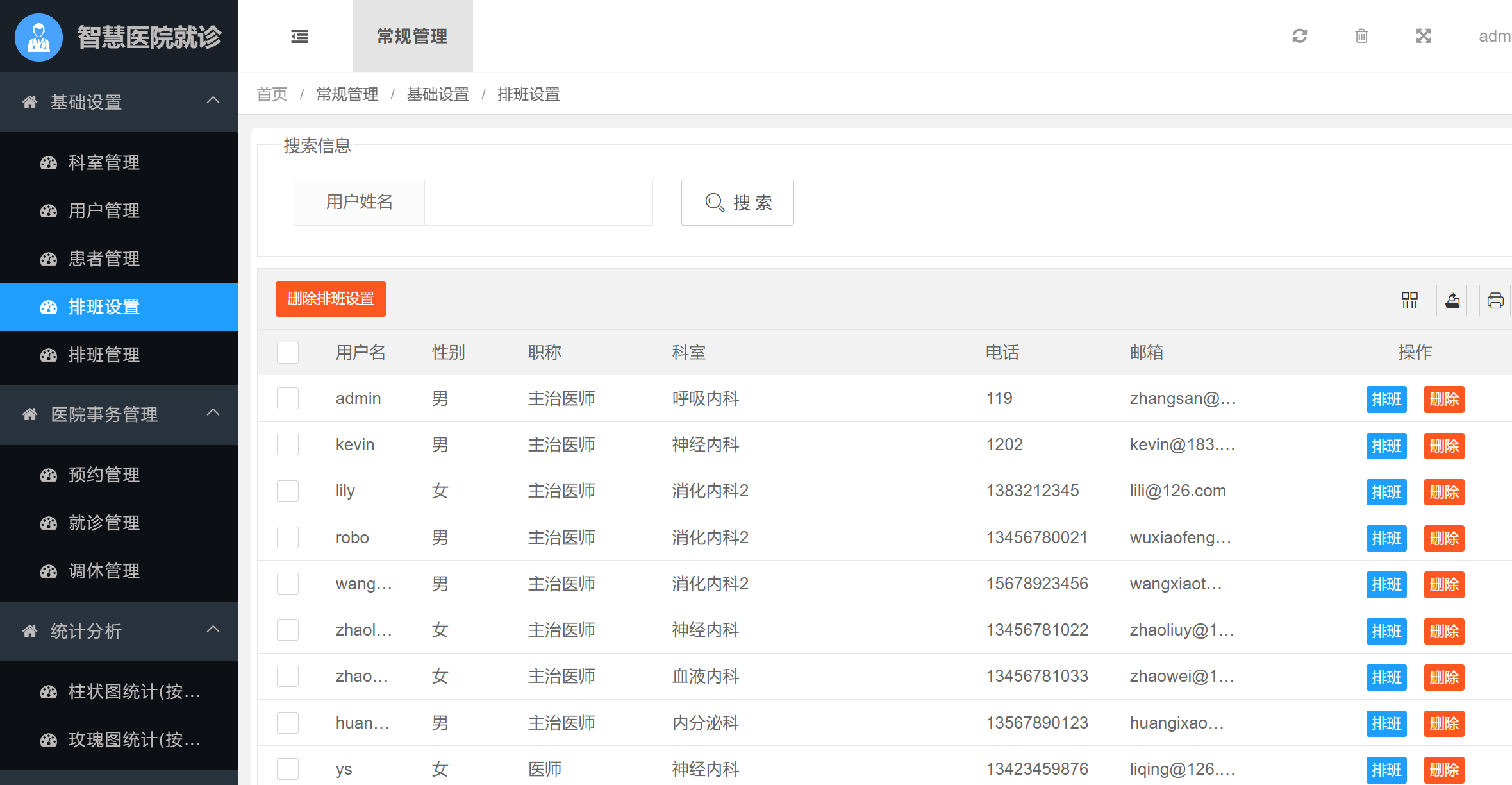Click 排班 button for admin

click(1386, 400)
